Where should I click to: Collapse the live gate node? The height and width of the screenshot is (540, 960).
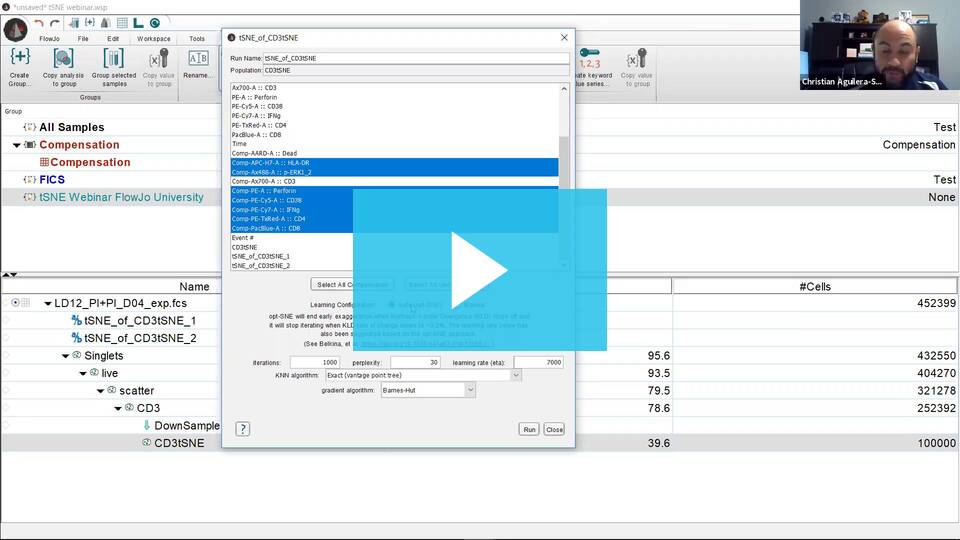(83, 373)
